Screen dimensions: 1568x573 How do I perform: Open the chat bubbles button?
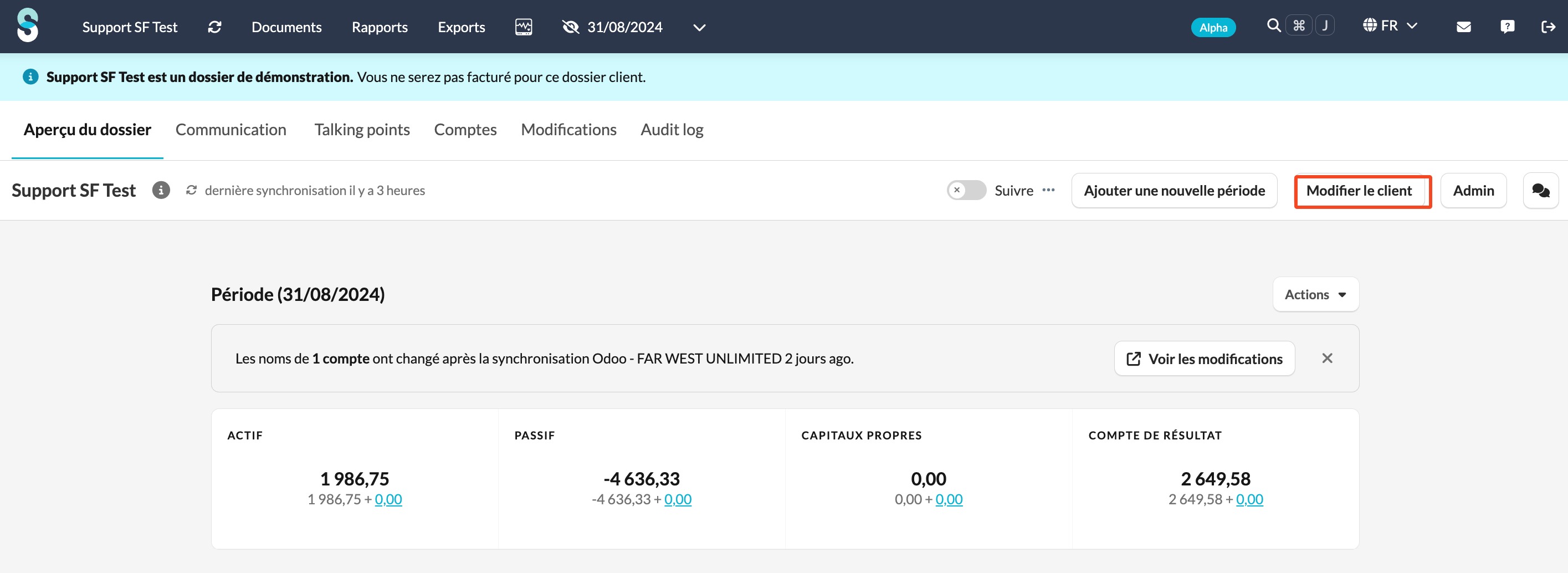[x=1541, y=191]
